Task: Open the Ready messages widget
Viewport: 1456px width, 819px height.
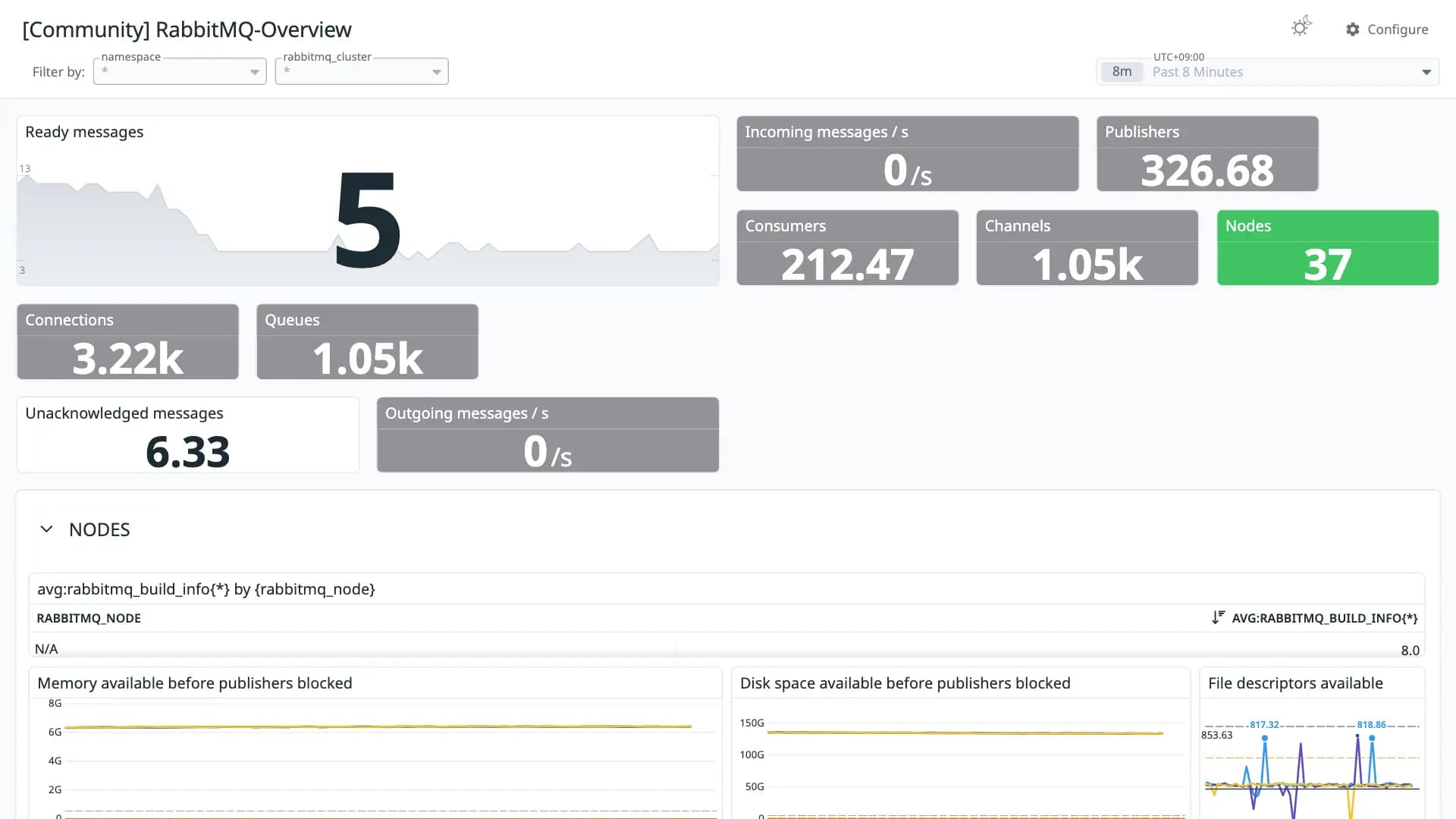Action: [368, 201]
